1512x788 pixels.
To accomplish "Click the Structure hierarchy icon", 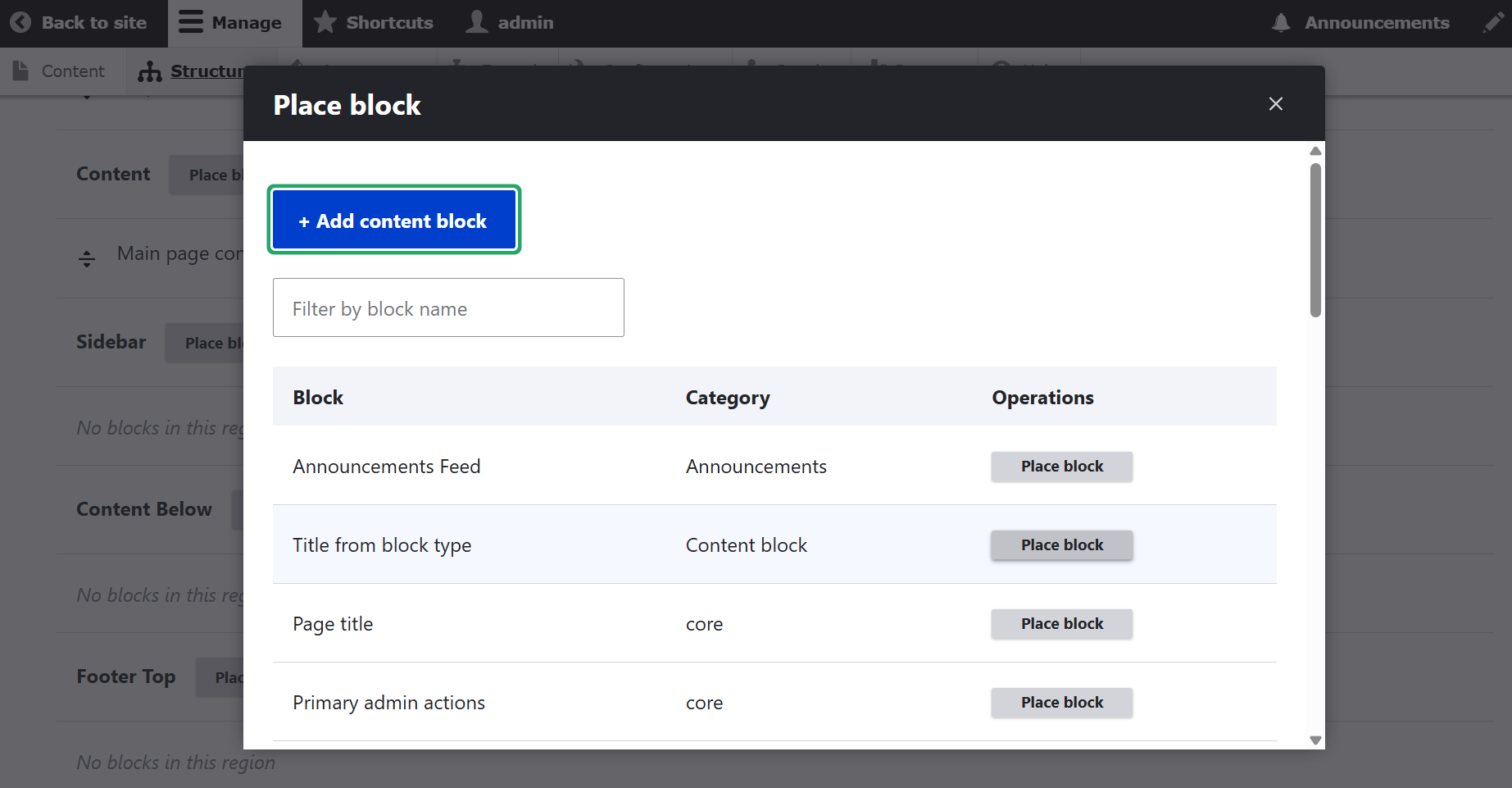I will 149,72.
